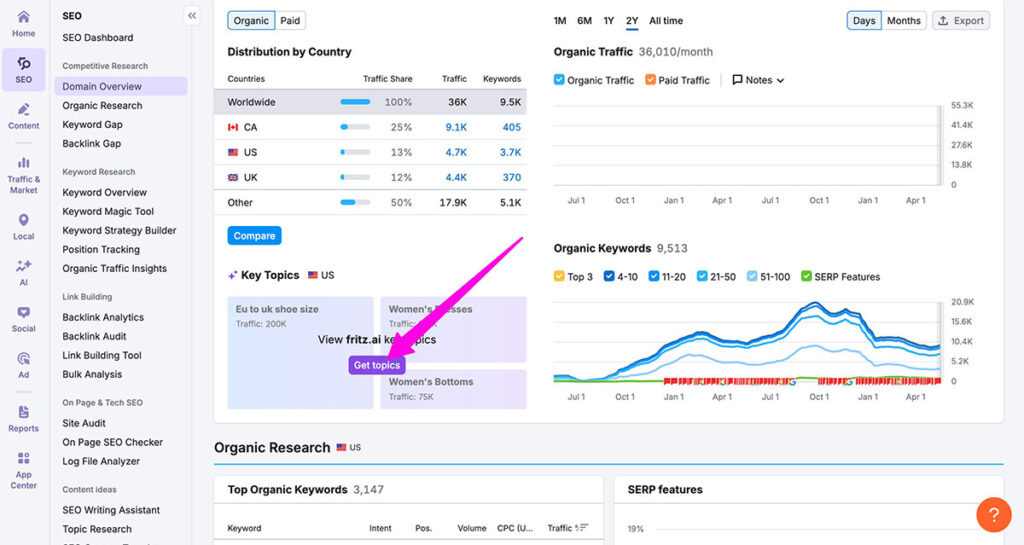Expand the Notes dropdown
This screenshot has width=1024, height=545.
(x=758, y=80)
